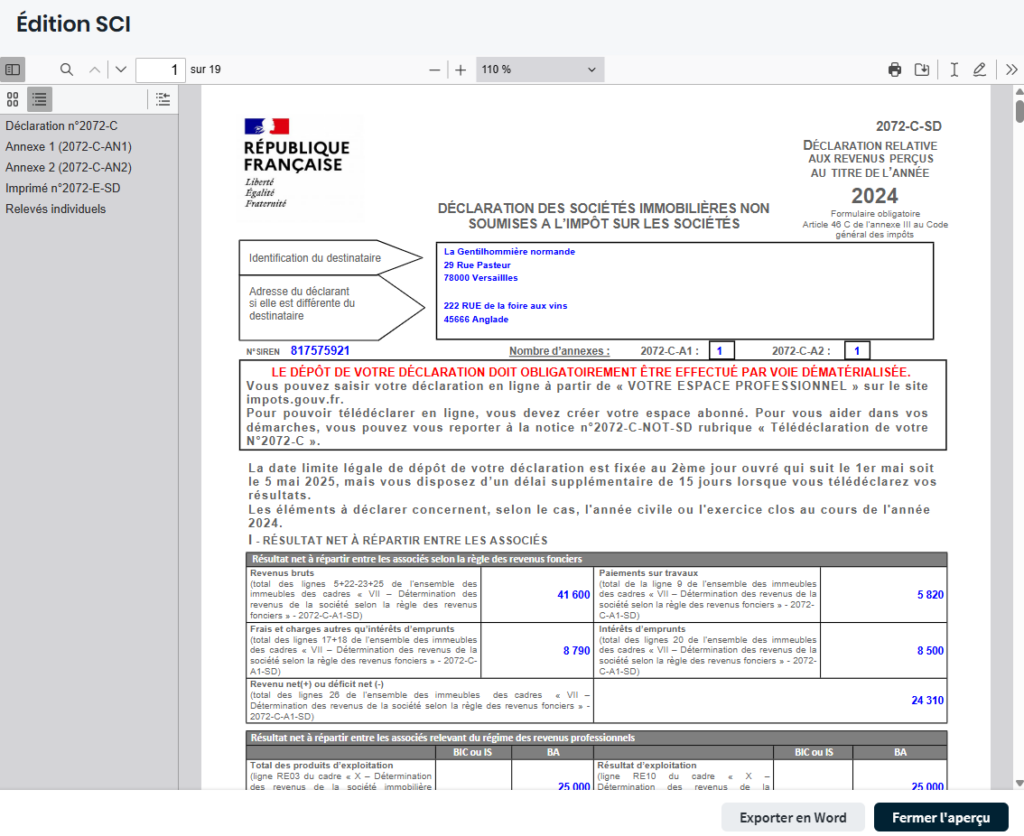Print the document
1024x836 pixels.
895,70
